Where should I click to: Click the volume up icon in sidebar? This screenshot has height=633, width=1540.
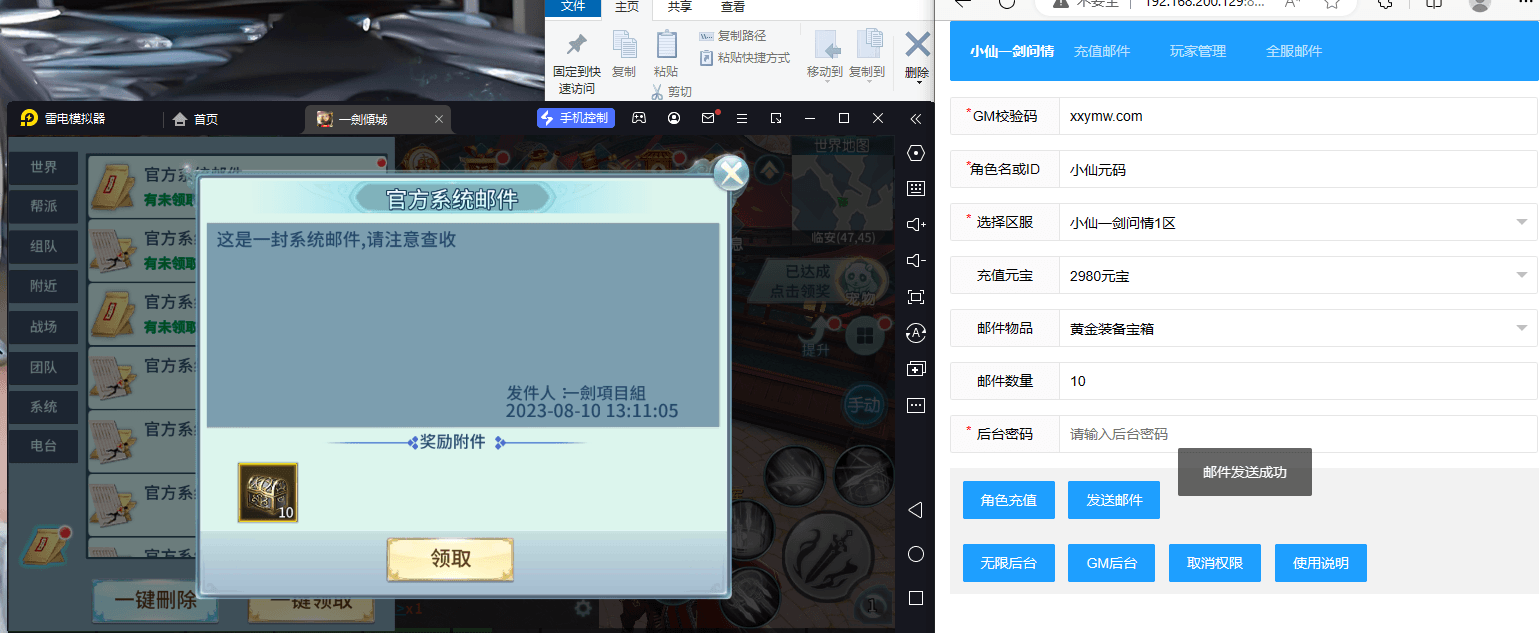click(x=915, y=225)
